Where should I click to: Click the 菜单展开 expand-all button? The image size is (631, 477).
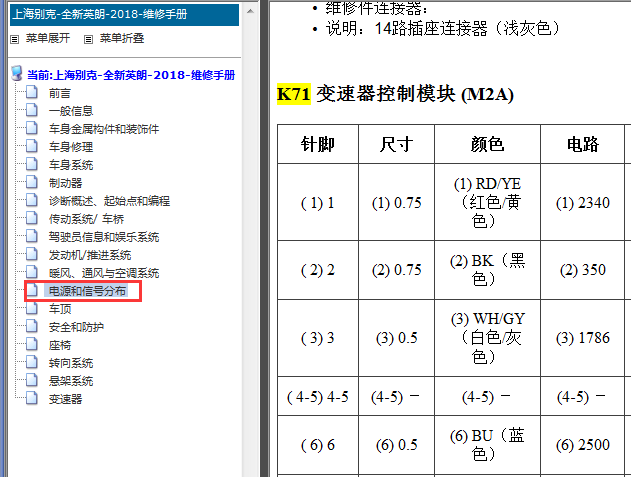pyautogui.click(x=47, y=38)
